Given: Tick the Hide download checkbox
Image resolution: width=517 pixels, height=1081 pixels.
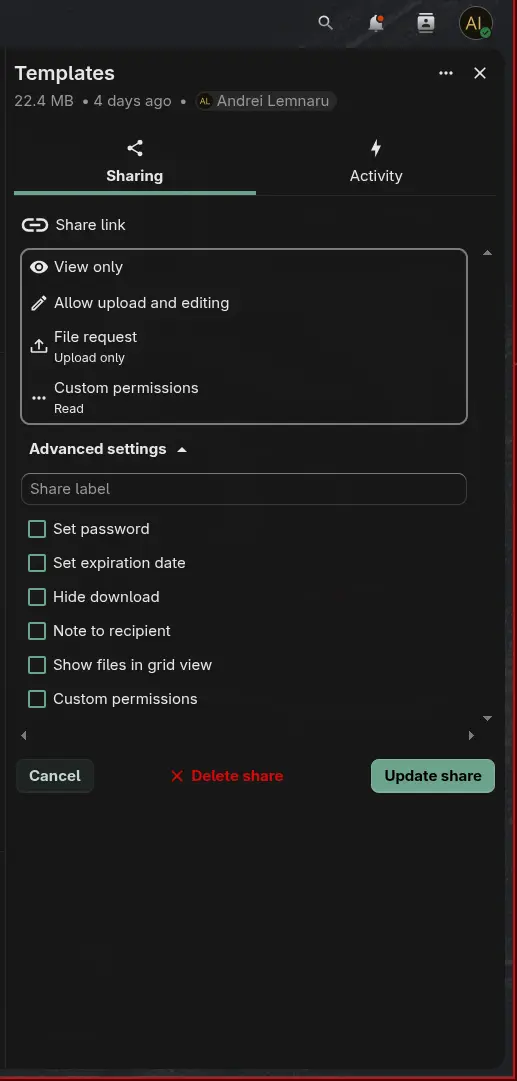Looking at the screenshot, I should point(37,597).
